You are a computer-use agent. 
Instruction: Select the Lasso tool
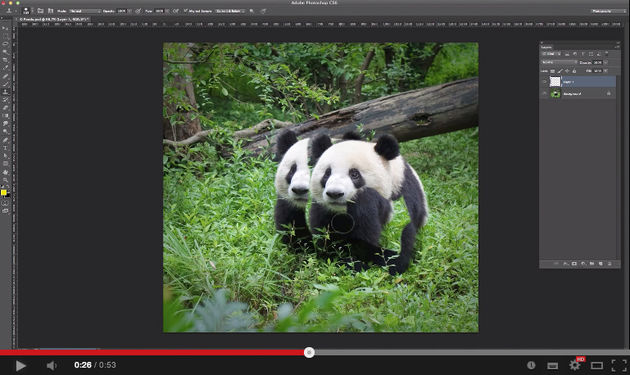click(5, 44)
